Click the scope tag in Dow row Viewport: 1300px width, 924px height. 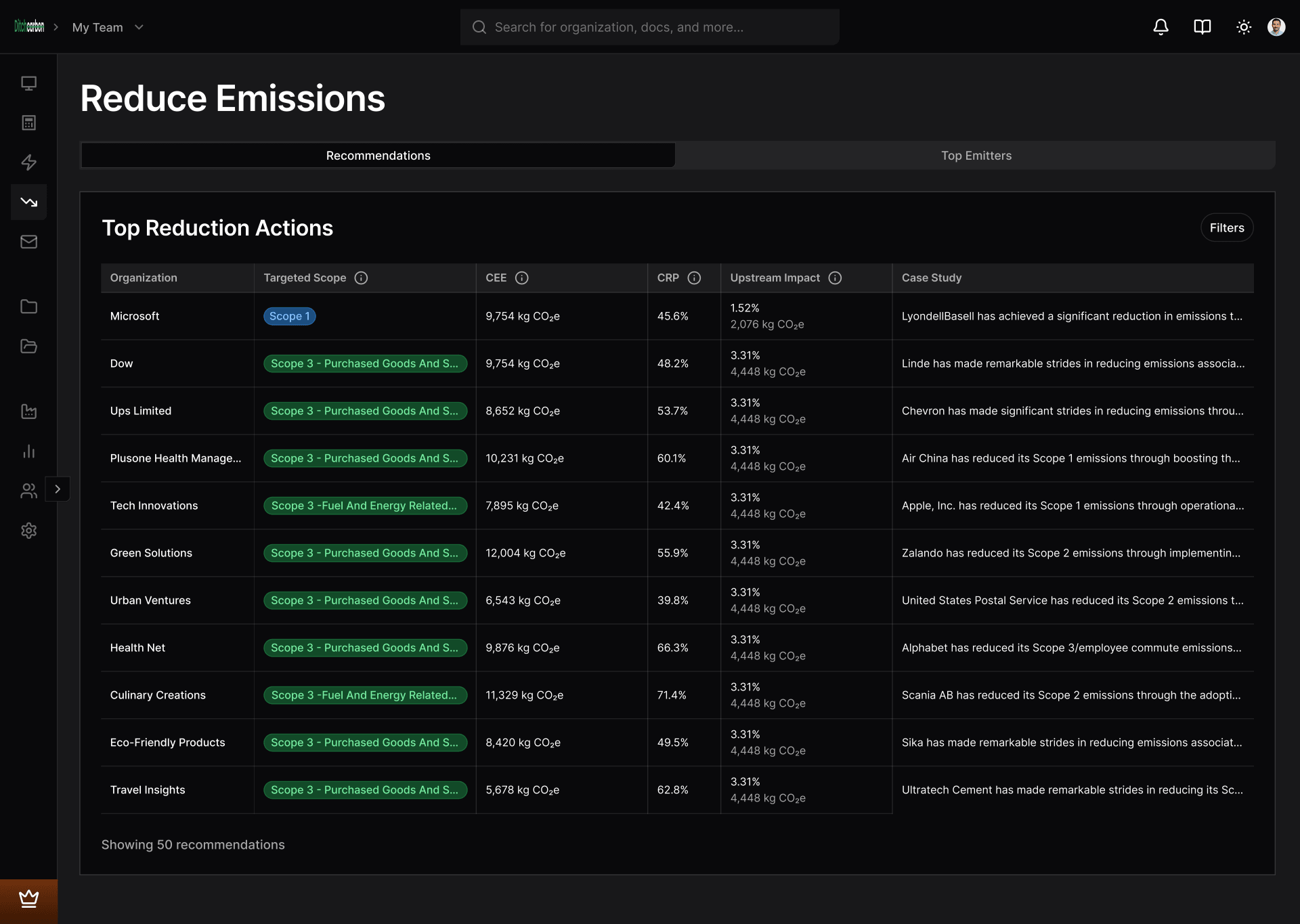click(365, 364)
